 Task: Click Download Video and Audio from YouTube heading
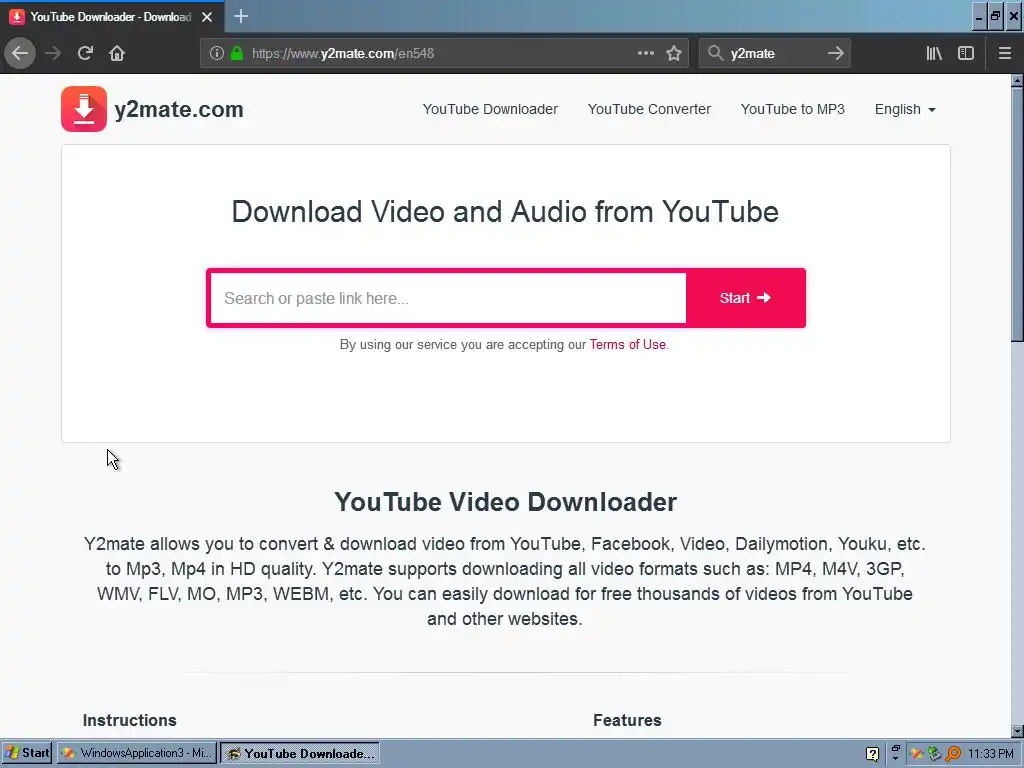[x=505, y=212]
